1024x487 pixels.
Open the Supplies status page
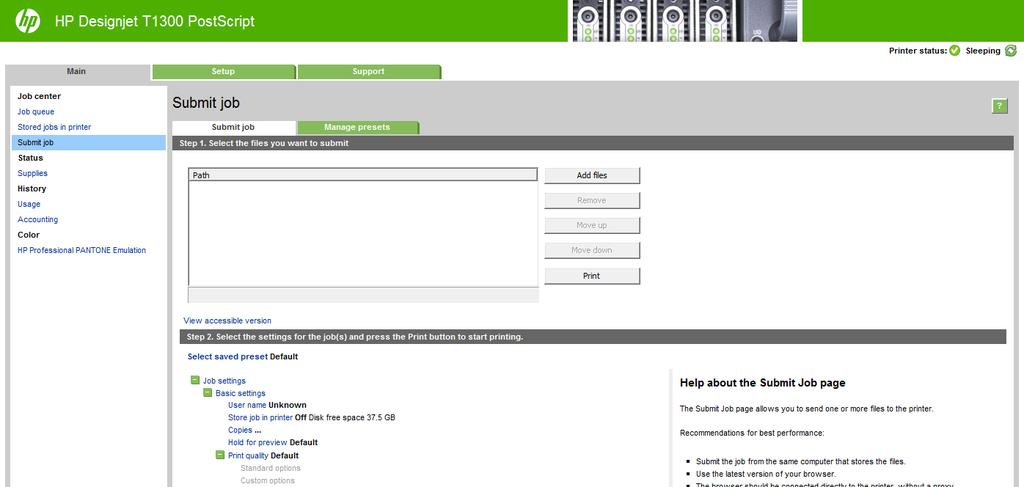pyautogui.click(x=33, y=174)
